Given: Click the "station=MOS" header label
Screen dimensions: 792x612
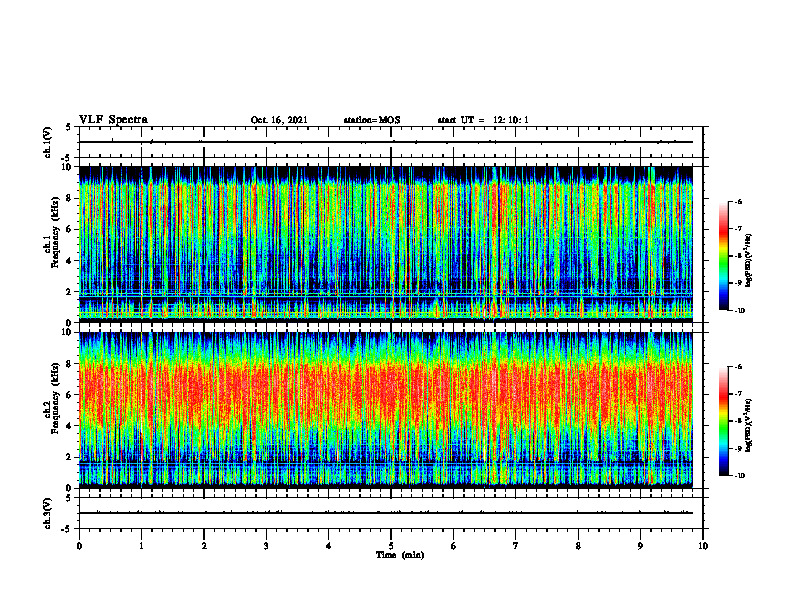Looking at the screenshot, I should pos(372,120).
